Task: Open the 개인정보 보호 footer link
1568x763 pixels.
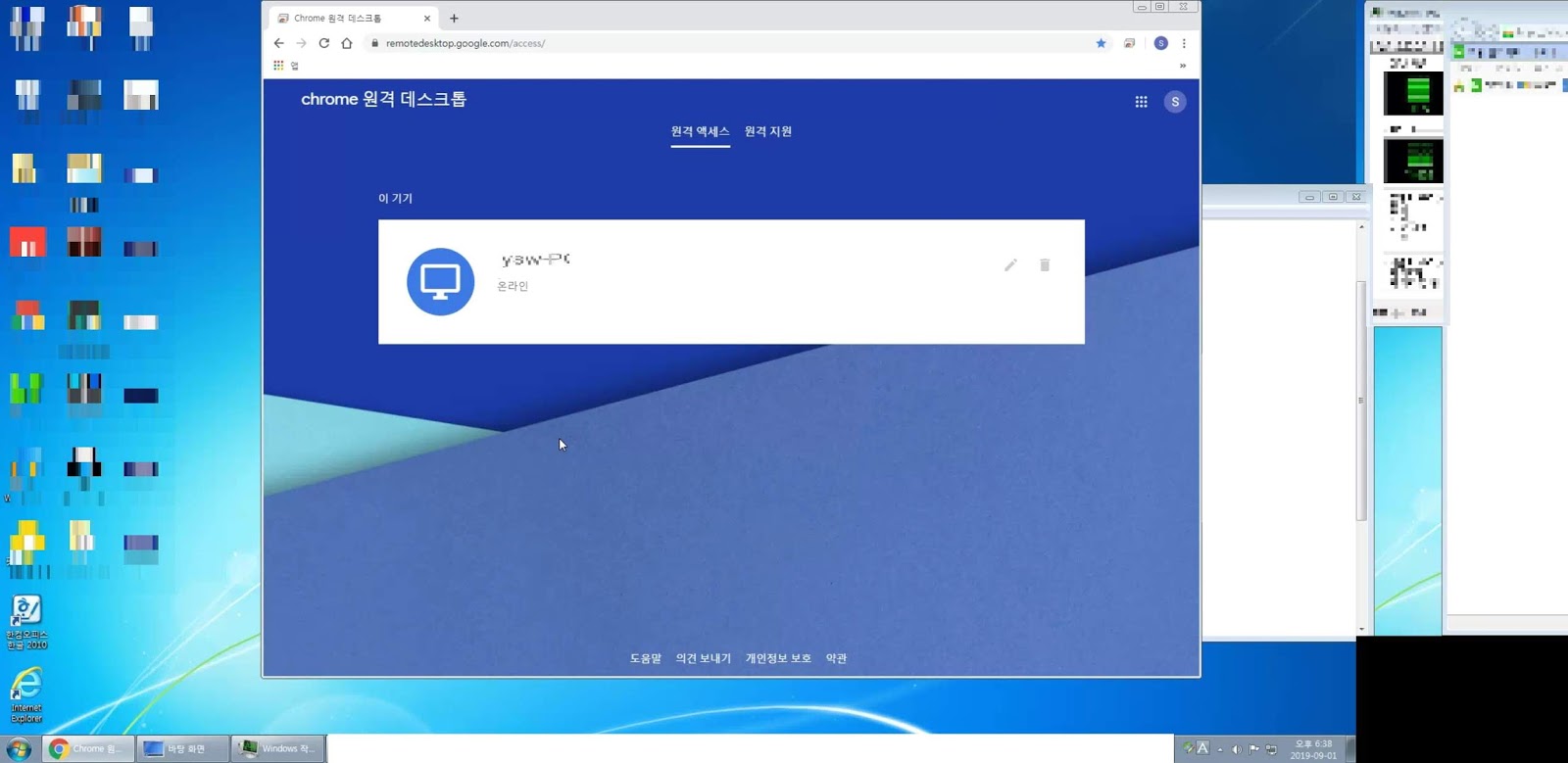Action: pyautogui.click(x=778, y=658)
